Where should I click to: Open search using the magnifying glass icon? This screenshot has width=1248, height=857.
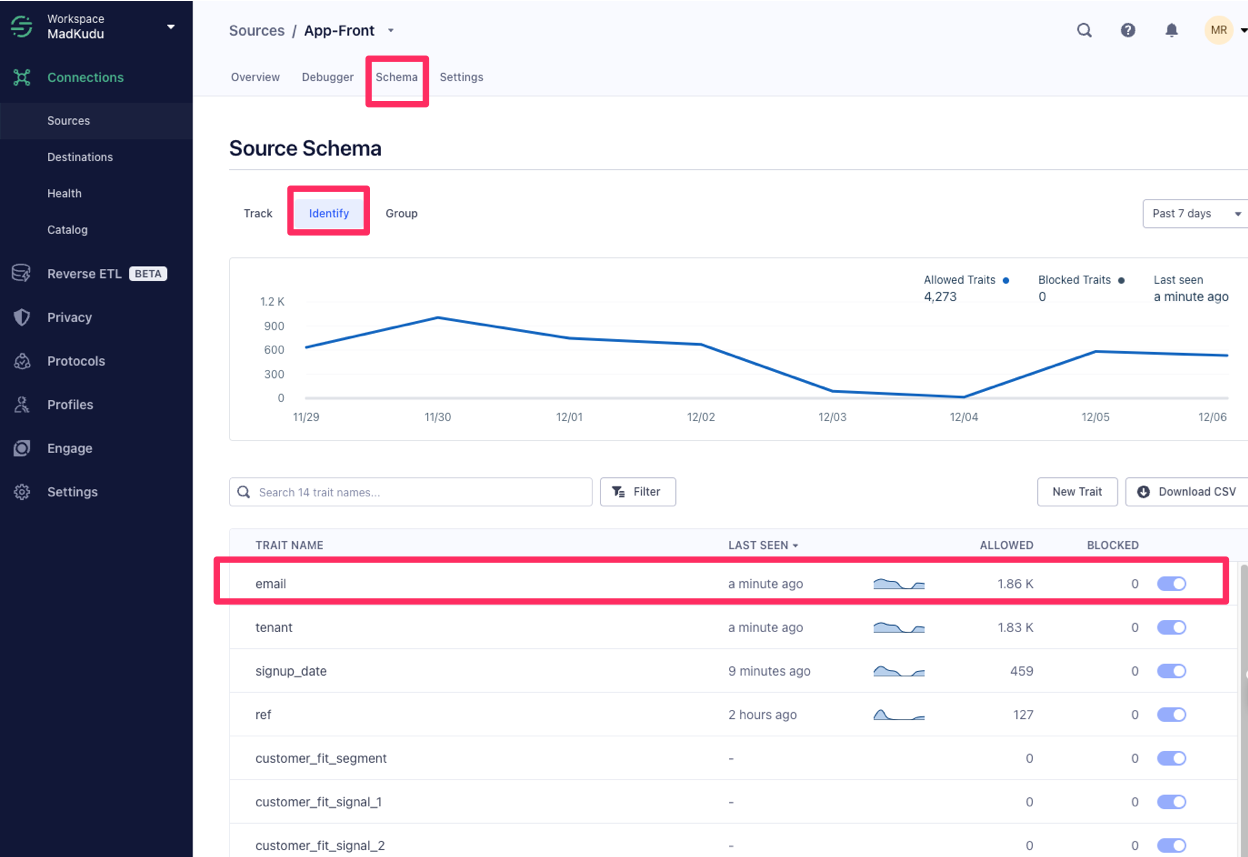tap(1084, 30)
